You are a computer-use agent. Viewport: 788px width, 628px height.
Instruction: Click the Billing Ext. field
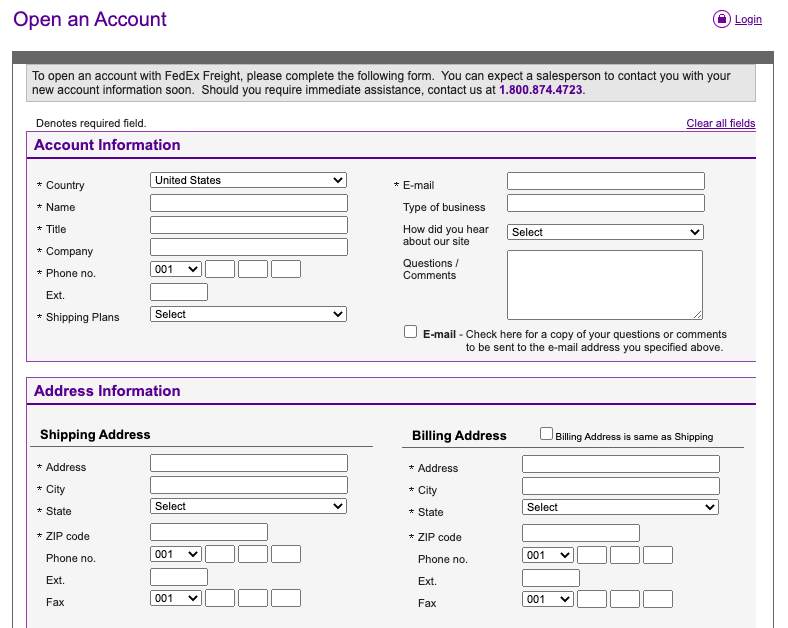551,578
